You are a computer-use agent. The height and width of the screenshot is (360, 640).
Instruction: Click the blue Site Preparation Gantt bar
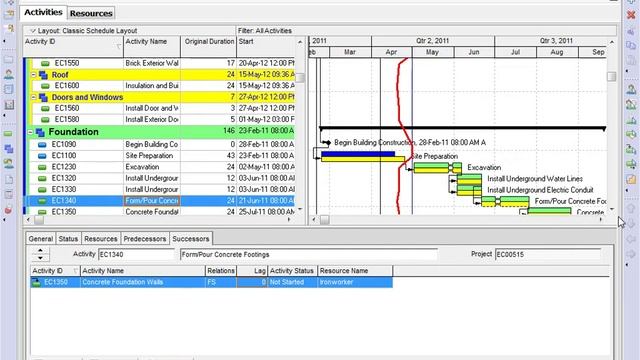(x=358, y=154)
